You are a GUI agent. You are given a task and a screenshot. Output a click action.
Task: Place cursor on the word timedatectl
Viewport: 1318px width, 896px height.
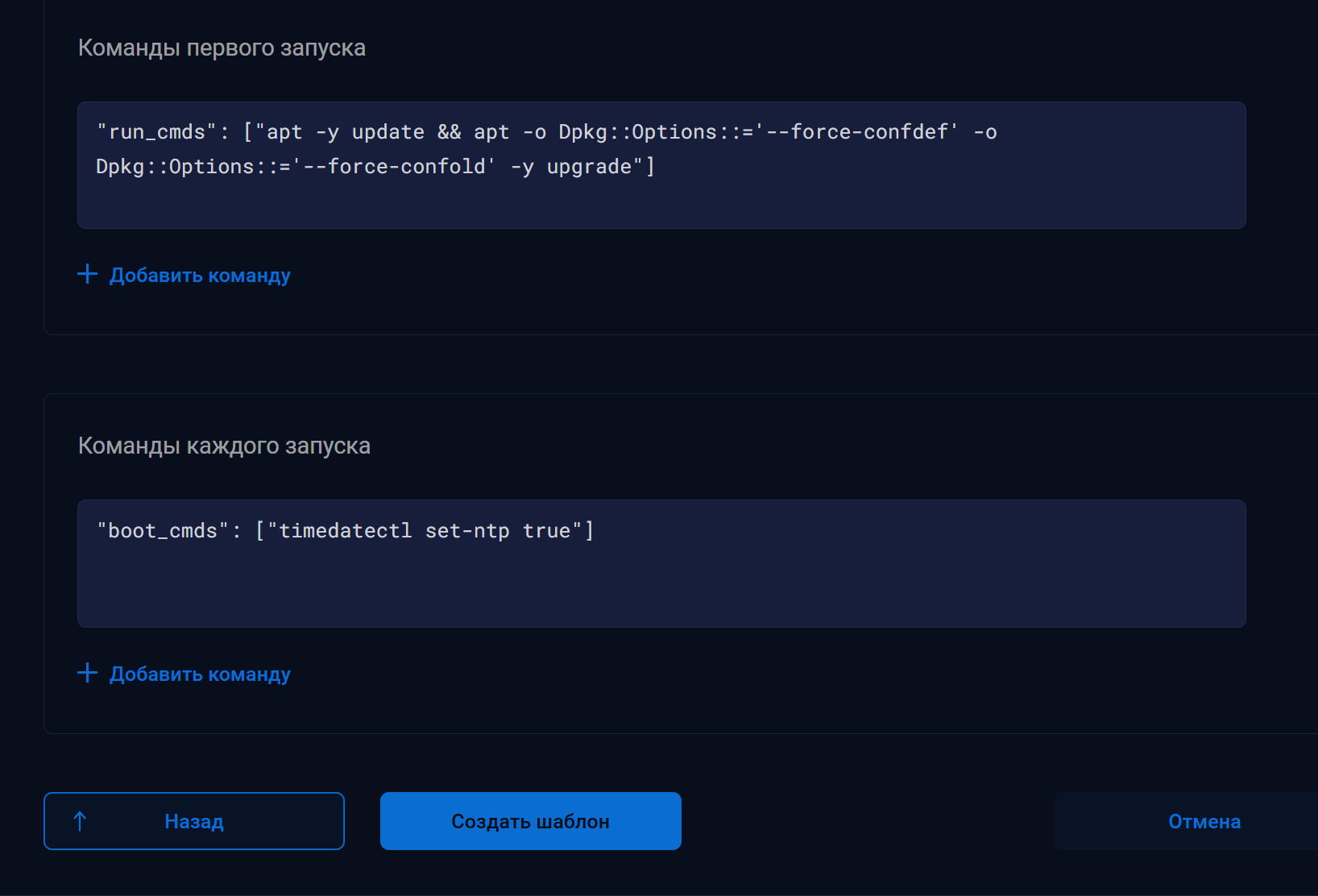tap(345, 531)
